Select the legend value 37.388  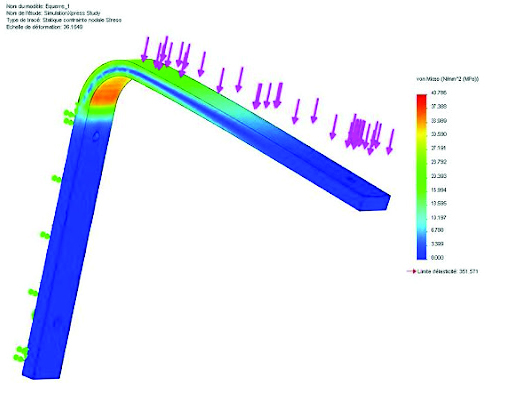click(x=439, y=107)
